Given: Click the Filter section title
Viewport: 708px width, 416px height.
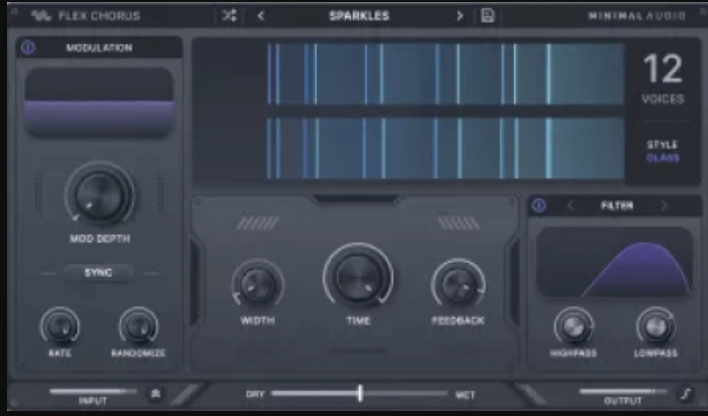Looking at the screenshot, I should click(617, 206).
